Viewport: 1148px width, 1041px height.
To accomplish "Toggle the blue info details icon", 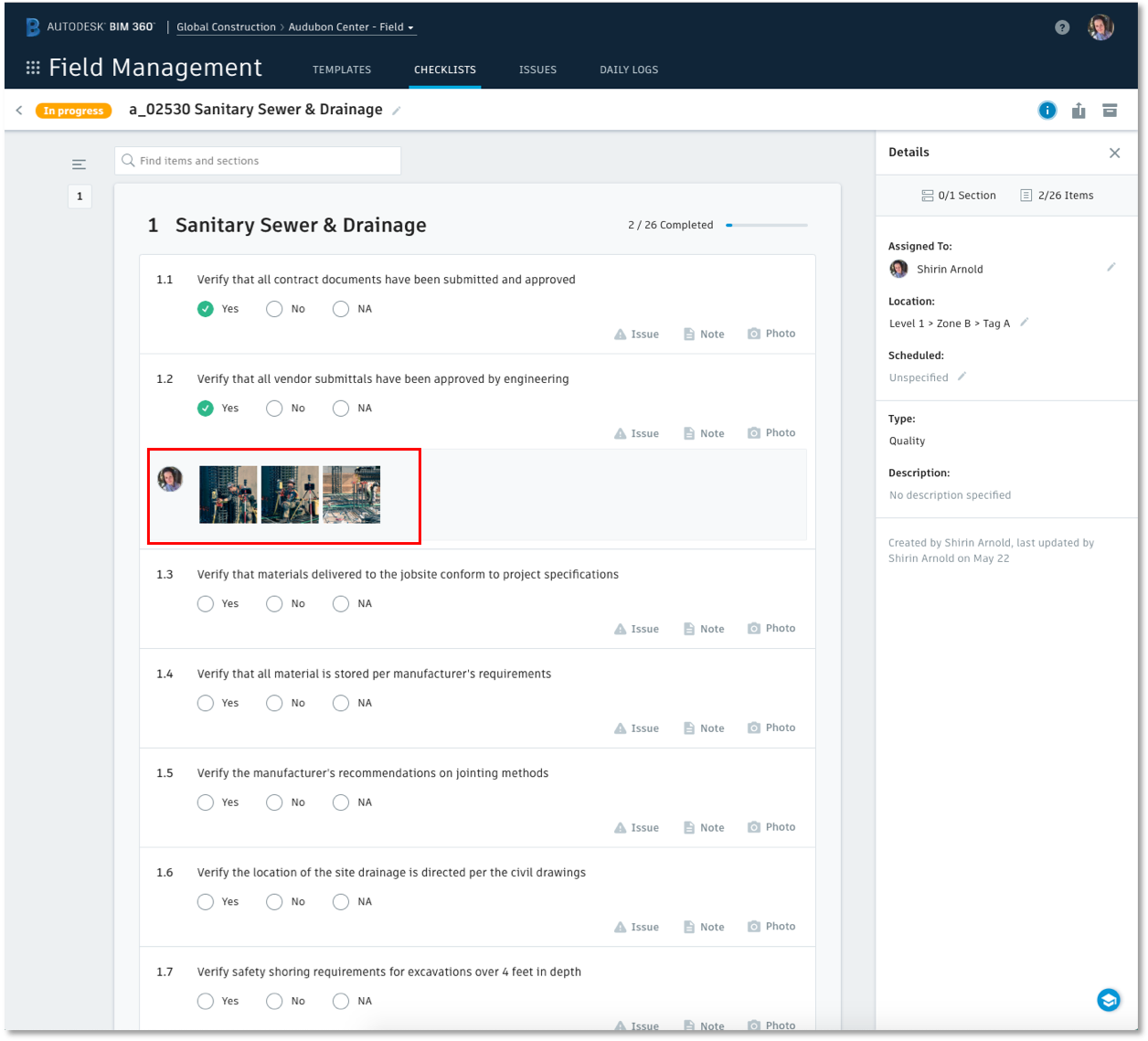I will coord(1047,111).
